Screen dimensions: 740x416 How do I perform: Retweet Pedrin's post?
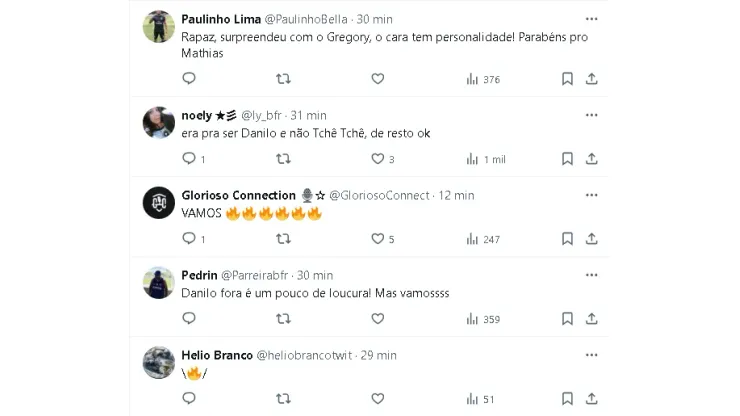(283, 319)
